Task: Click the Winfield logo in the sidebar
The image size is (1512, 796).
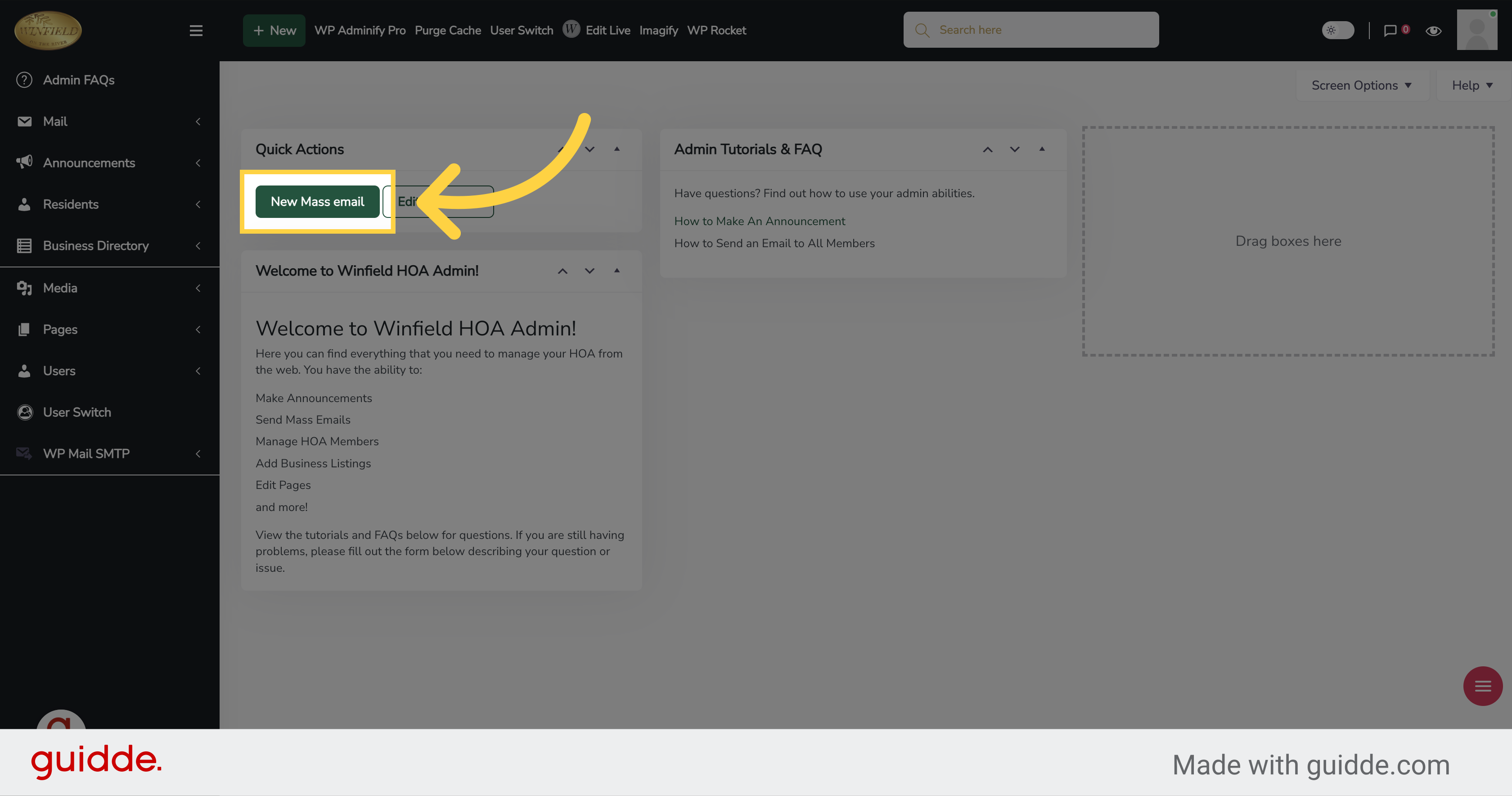Action: point(48,31)
